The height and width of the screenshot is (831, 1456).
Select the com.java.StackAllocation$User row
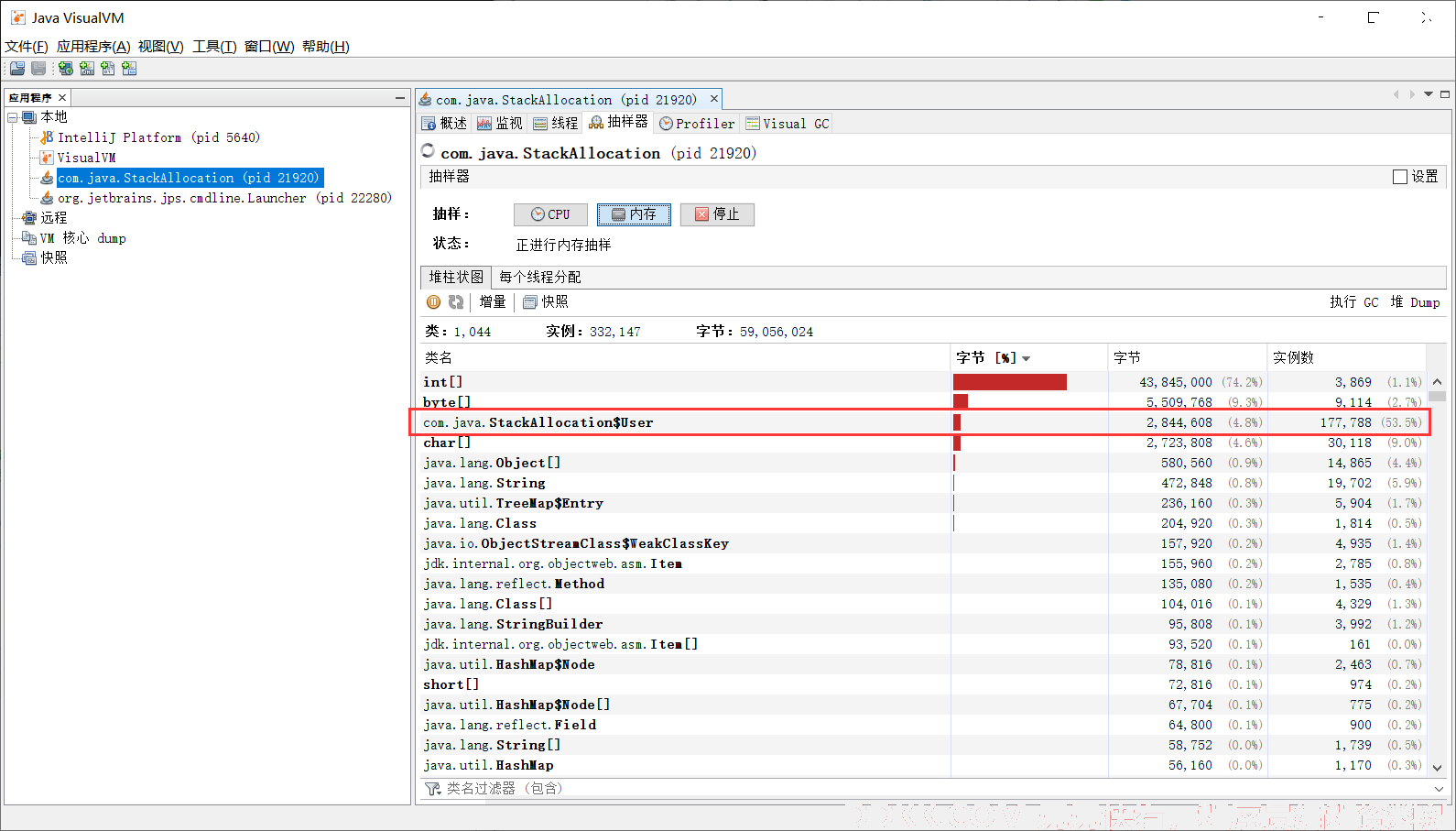[923, 422]
